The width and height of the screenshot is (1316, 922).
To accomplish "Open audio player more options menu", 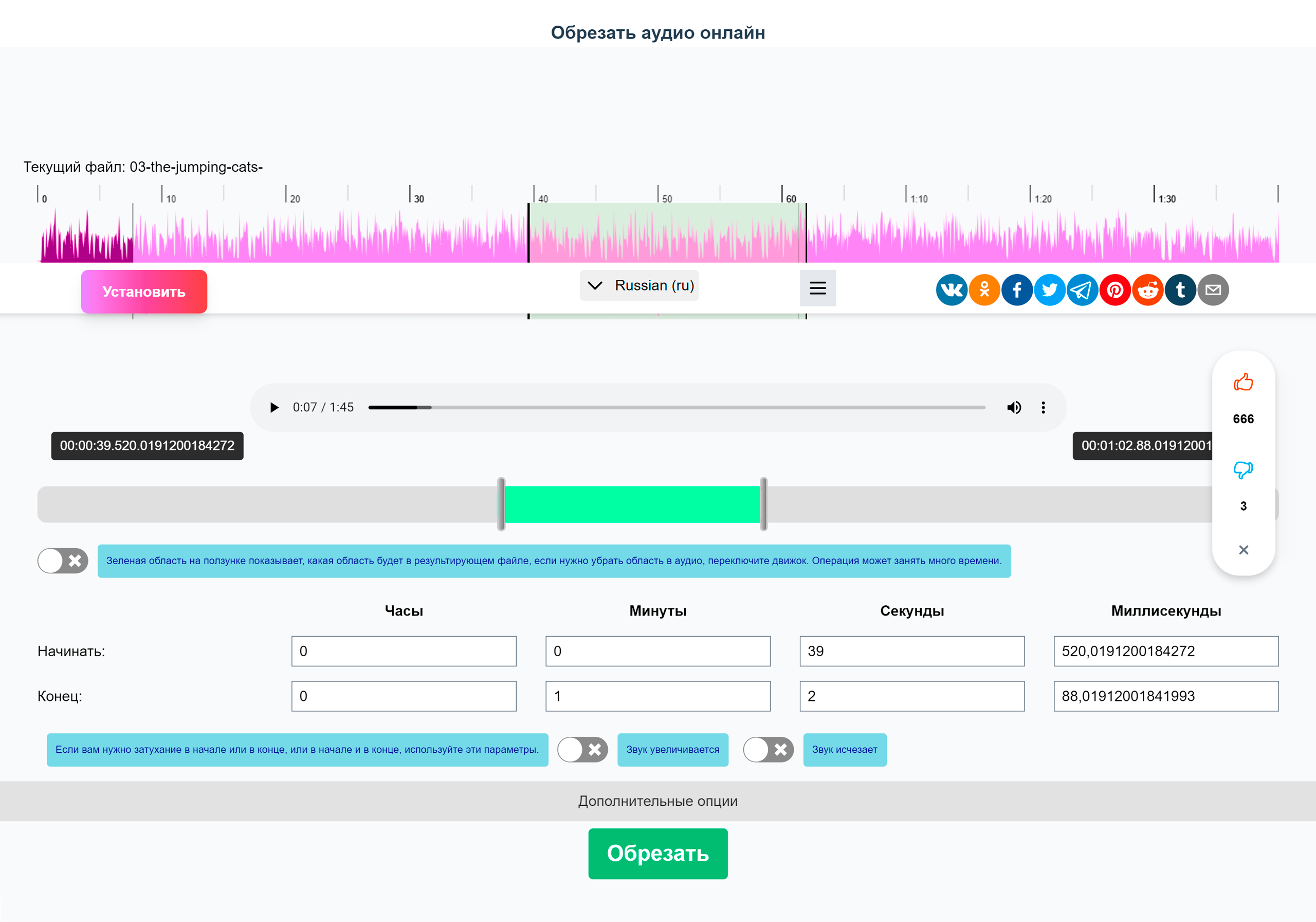I will tap(1043, 408).
